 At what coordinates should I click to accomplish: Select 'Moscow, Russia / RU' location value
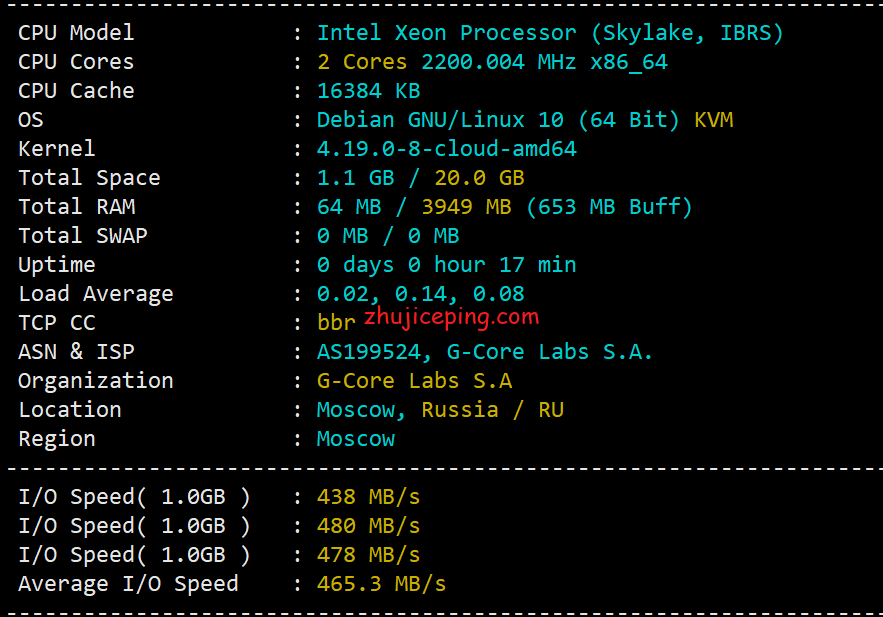pos(440,410)
